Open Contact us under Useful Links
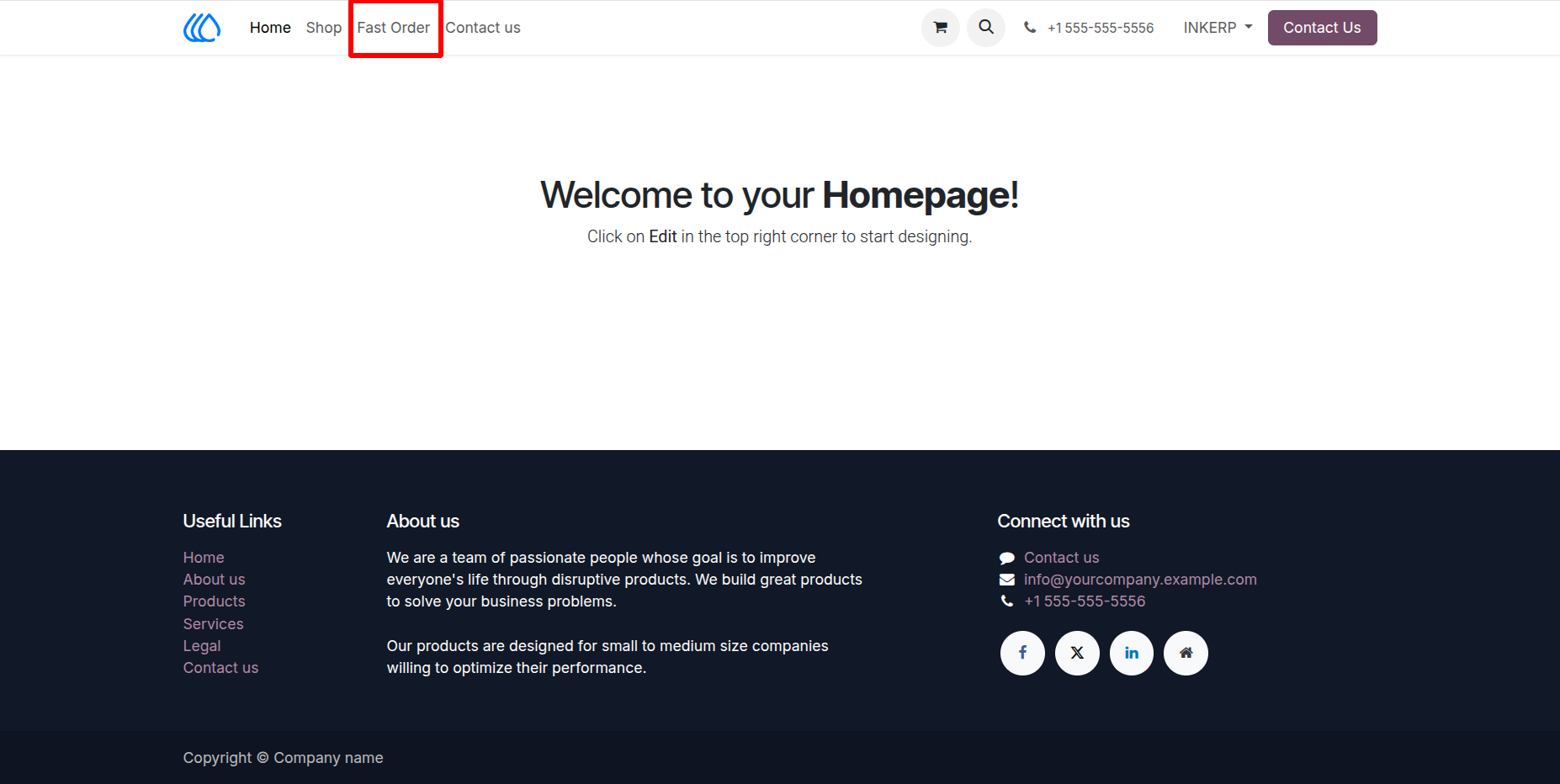 220,668
